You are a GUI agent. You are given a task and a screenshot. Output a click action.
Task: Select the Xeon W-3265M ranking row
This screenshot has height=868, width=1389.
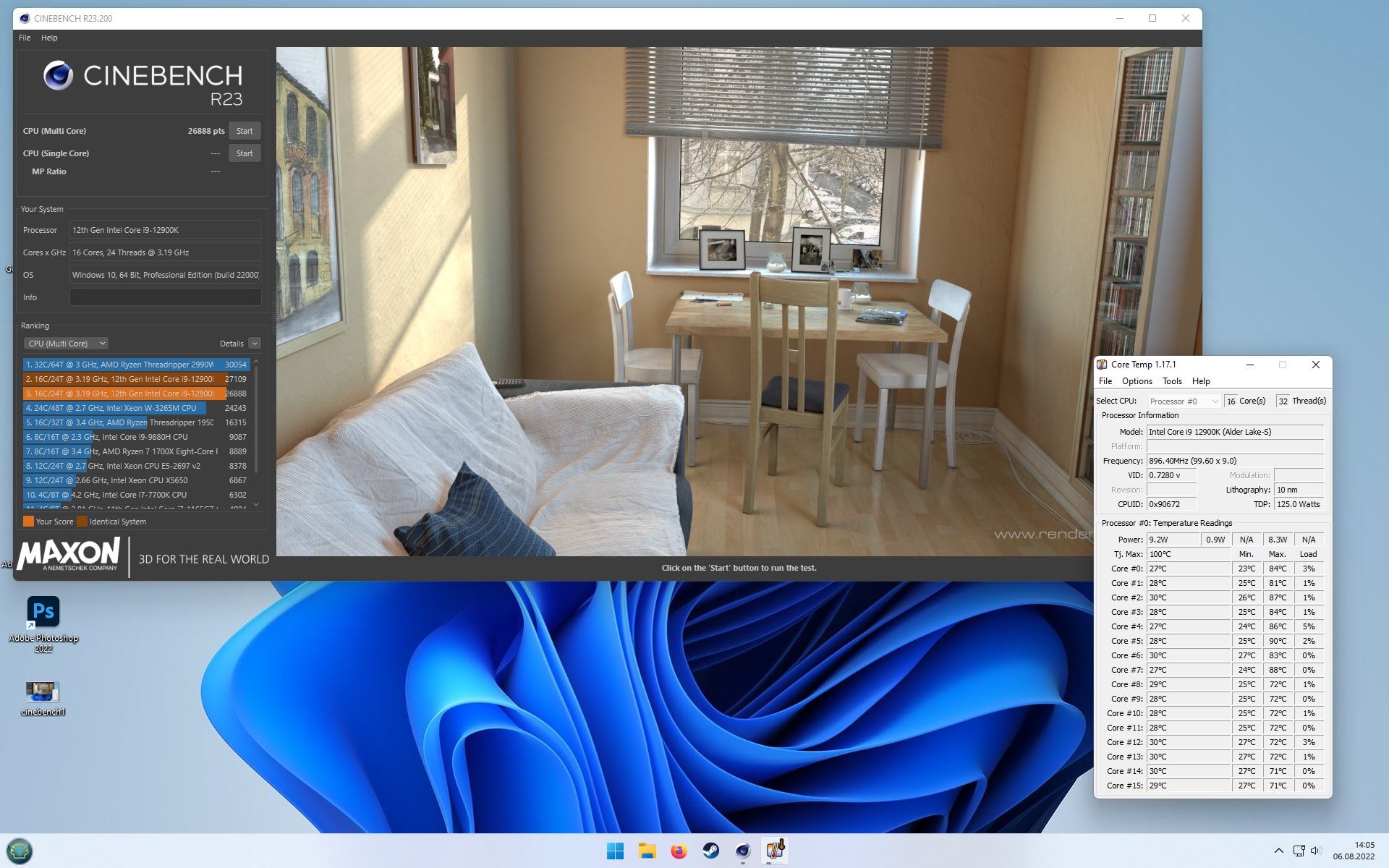136,408
